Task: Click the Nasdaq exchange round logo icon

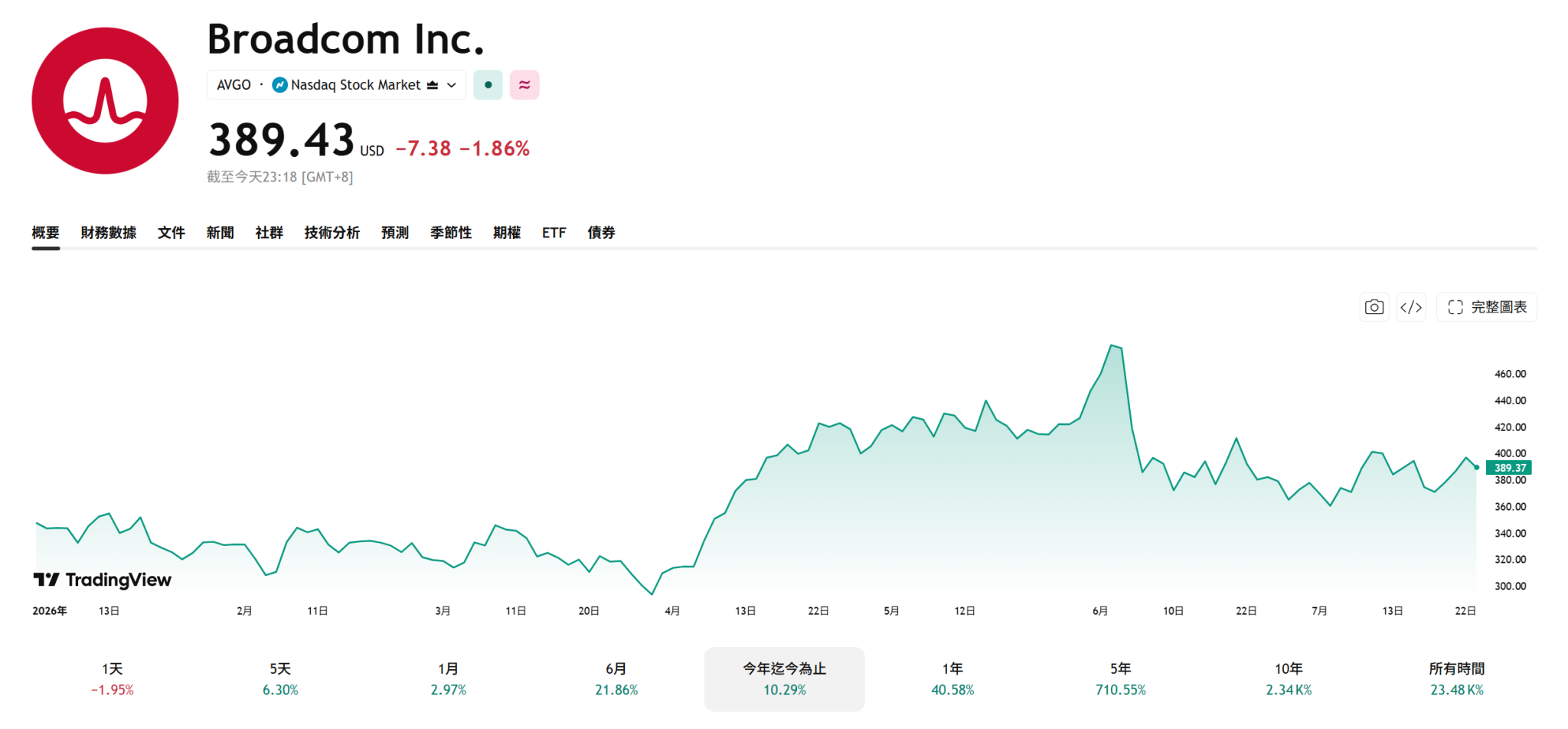Action: (x=279, y=85)
